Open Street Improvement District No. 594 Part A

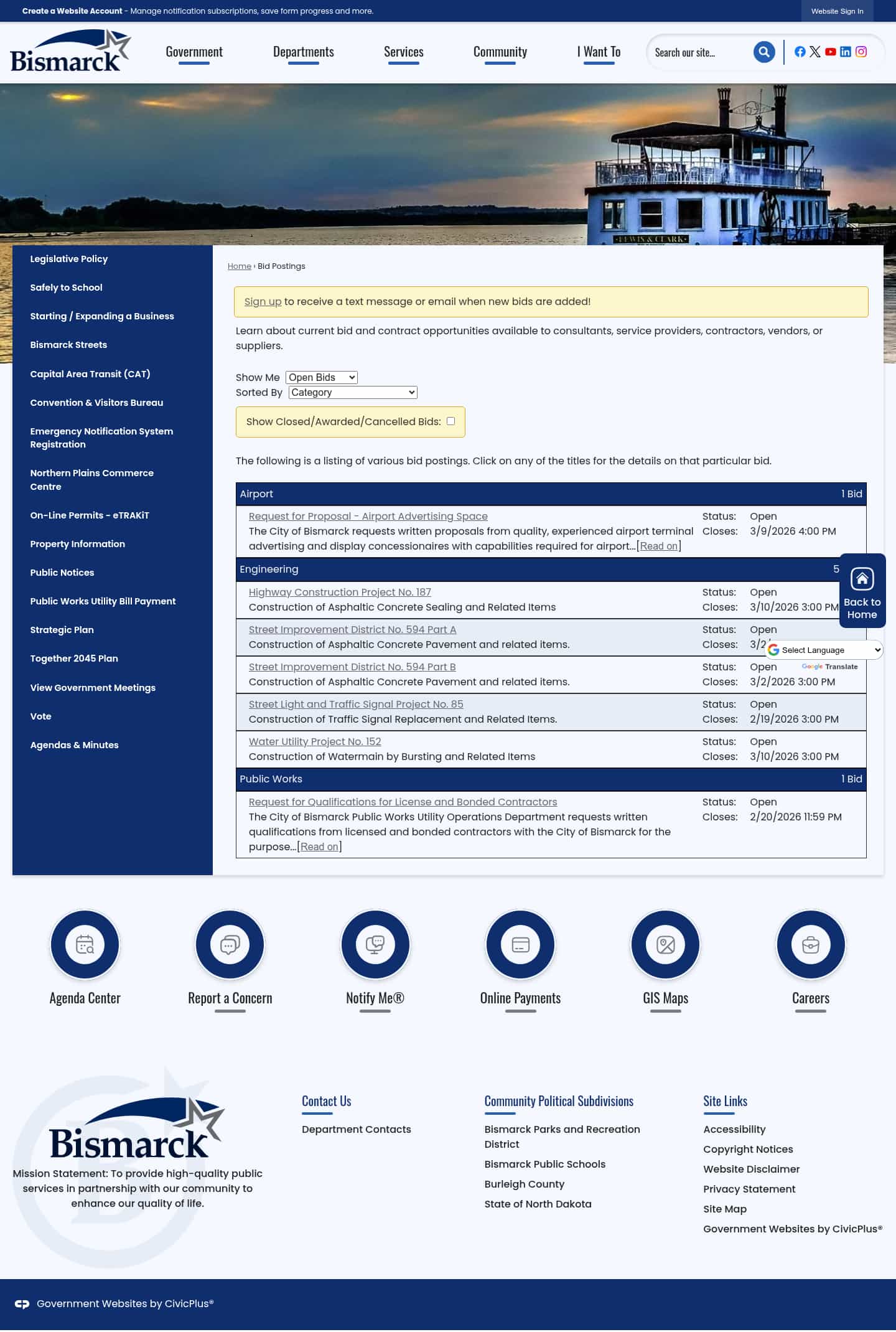[353, 629]
